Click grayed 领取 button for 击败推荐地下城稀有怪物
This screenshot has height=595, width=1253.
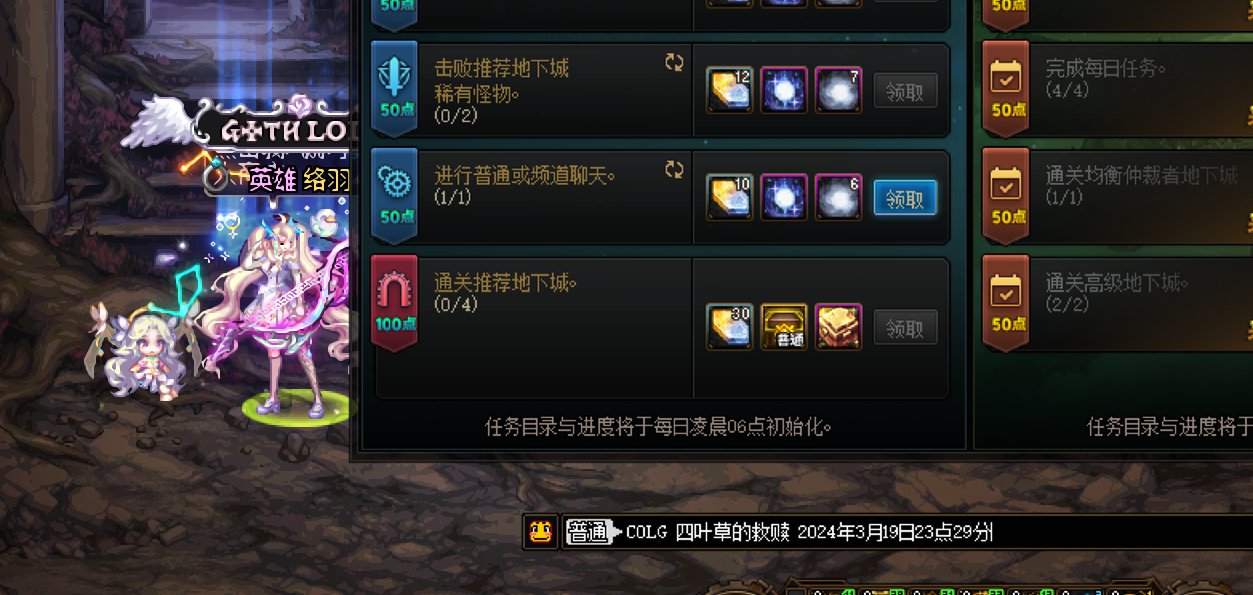click(x=905, y=92)
